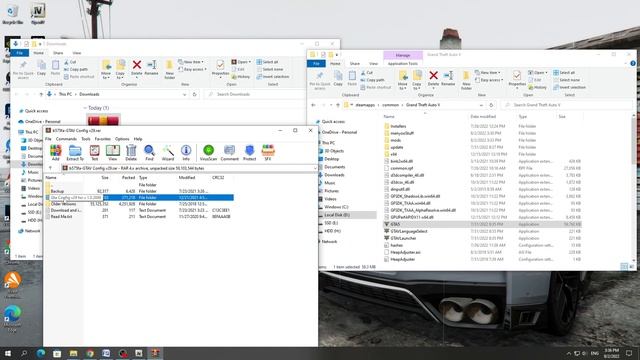Open WinRAR Tools menu
Viewport: 640px width, 360px height.
point(86,139)
